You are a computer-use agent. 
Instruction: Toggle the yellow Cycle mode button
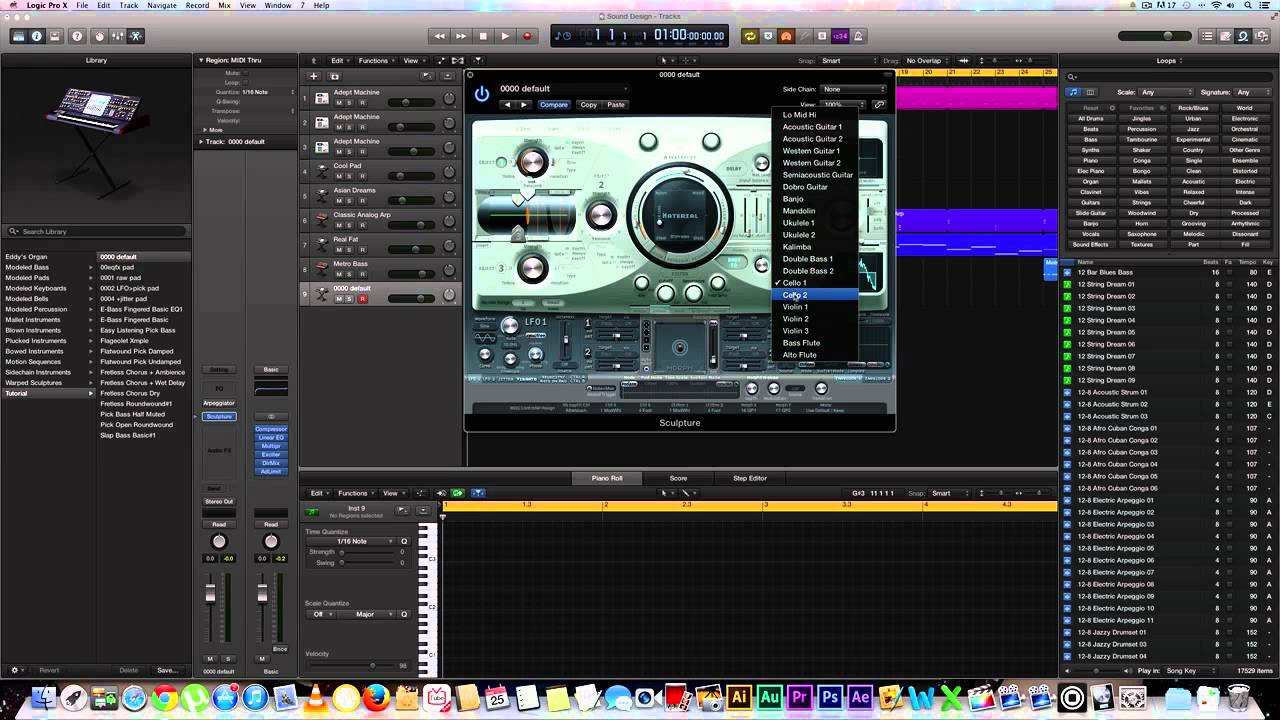tap(750, 36)
